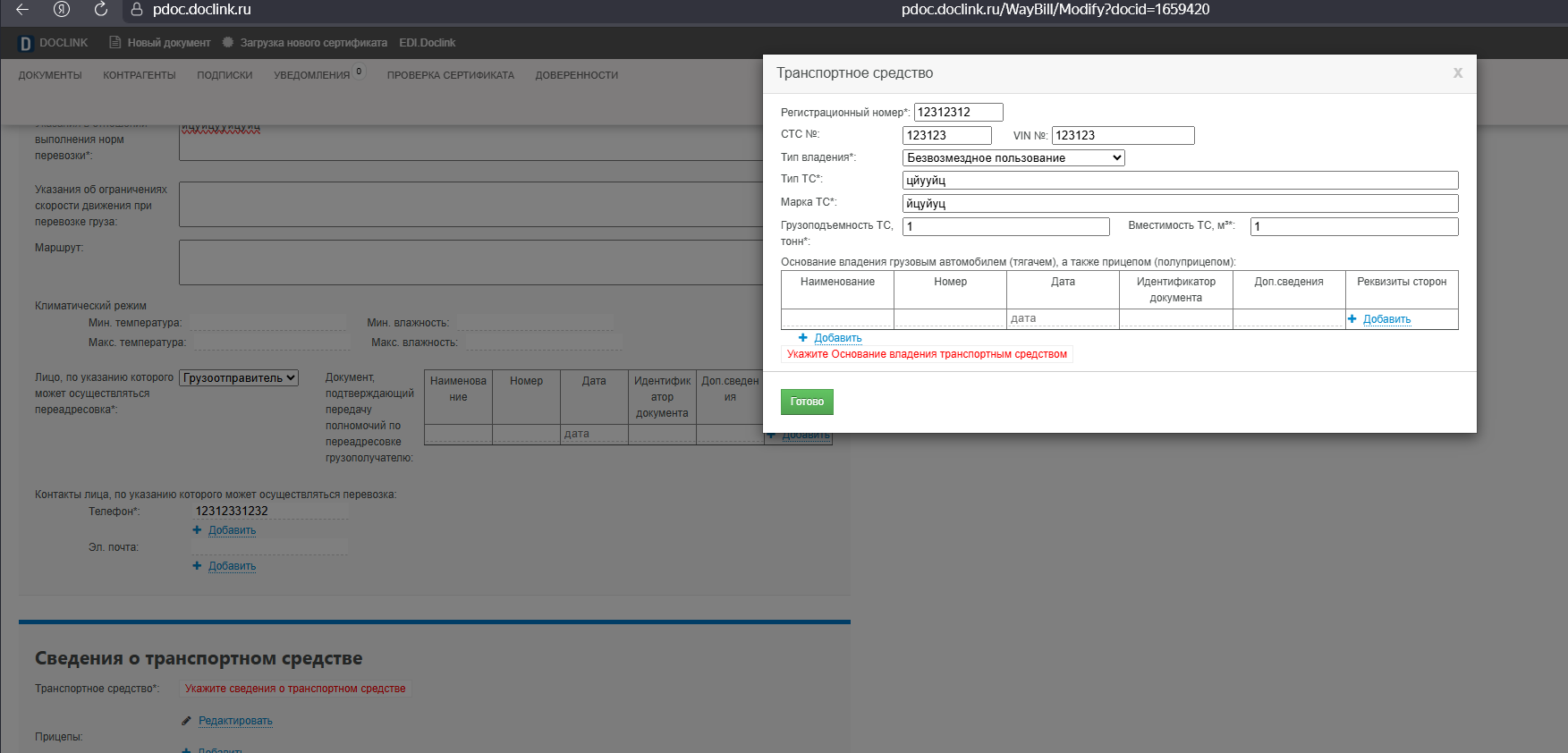Reload the page using browser refresh icon

pos(101,10)
